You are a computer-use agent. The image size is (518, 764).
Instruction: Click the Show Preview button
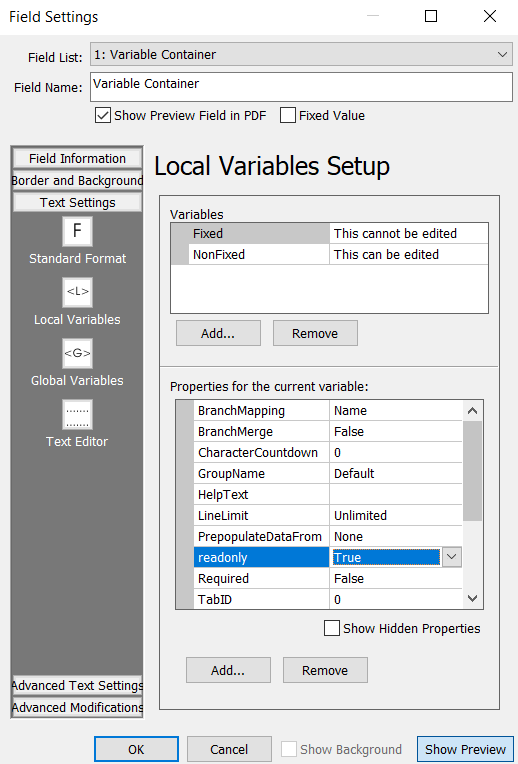(x=465, y=749)
